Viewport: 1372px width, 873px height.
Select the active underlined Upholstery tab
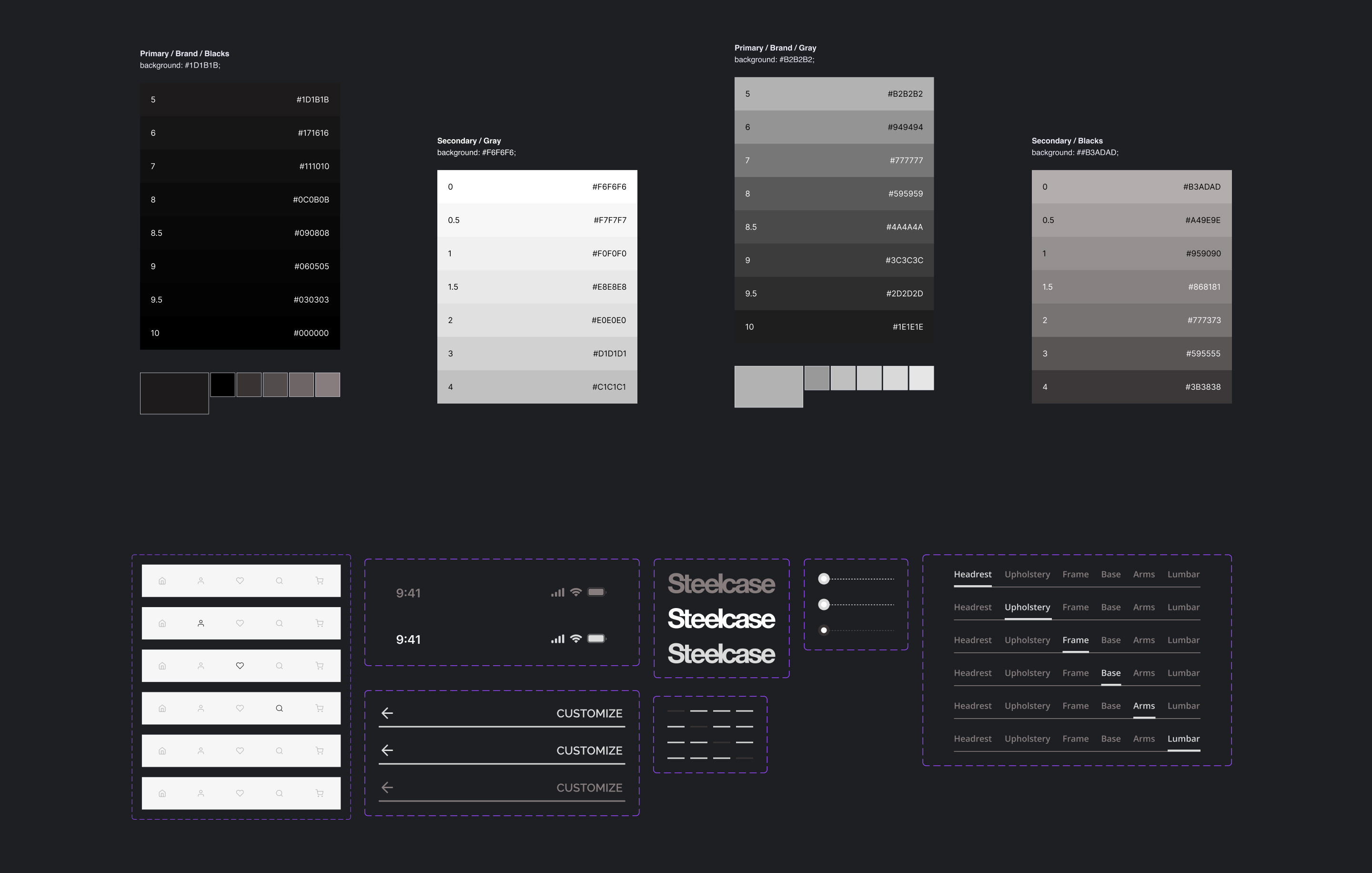click(x=1027, y=608)
